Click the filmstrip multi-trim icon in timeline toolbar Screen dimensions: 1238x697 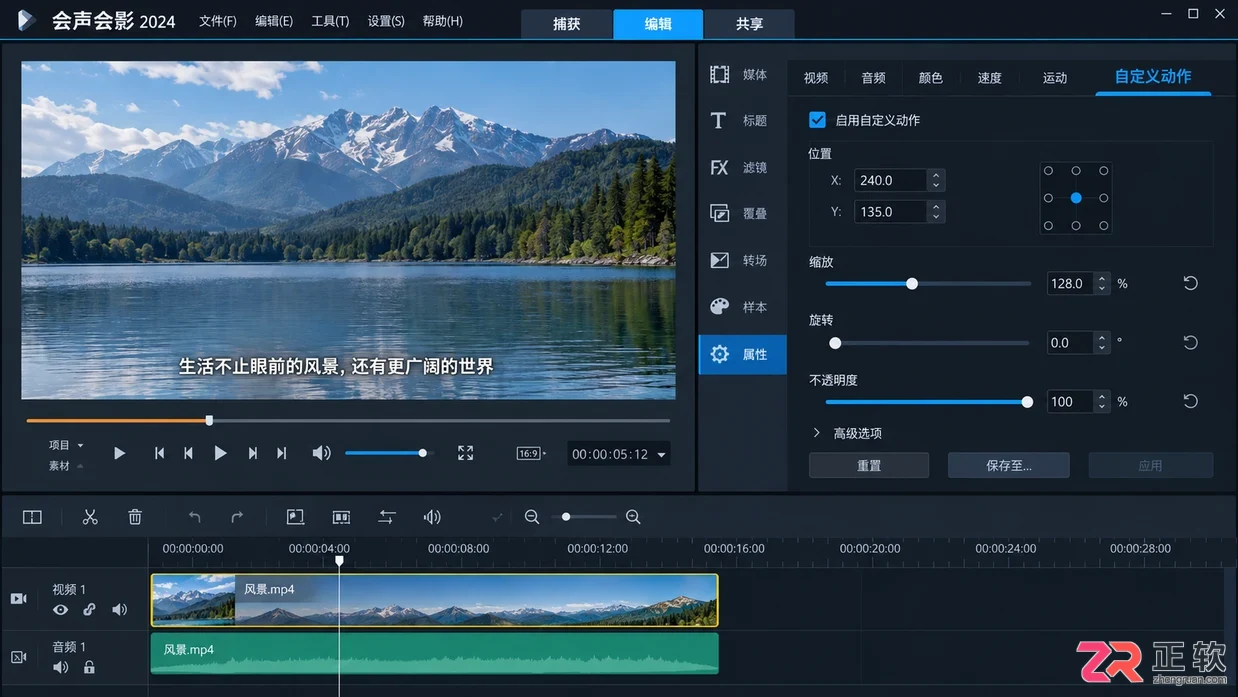point(341,517)
